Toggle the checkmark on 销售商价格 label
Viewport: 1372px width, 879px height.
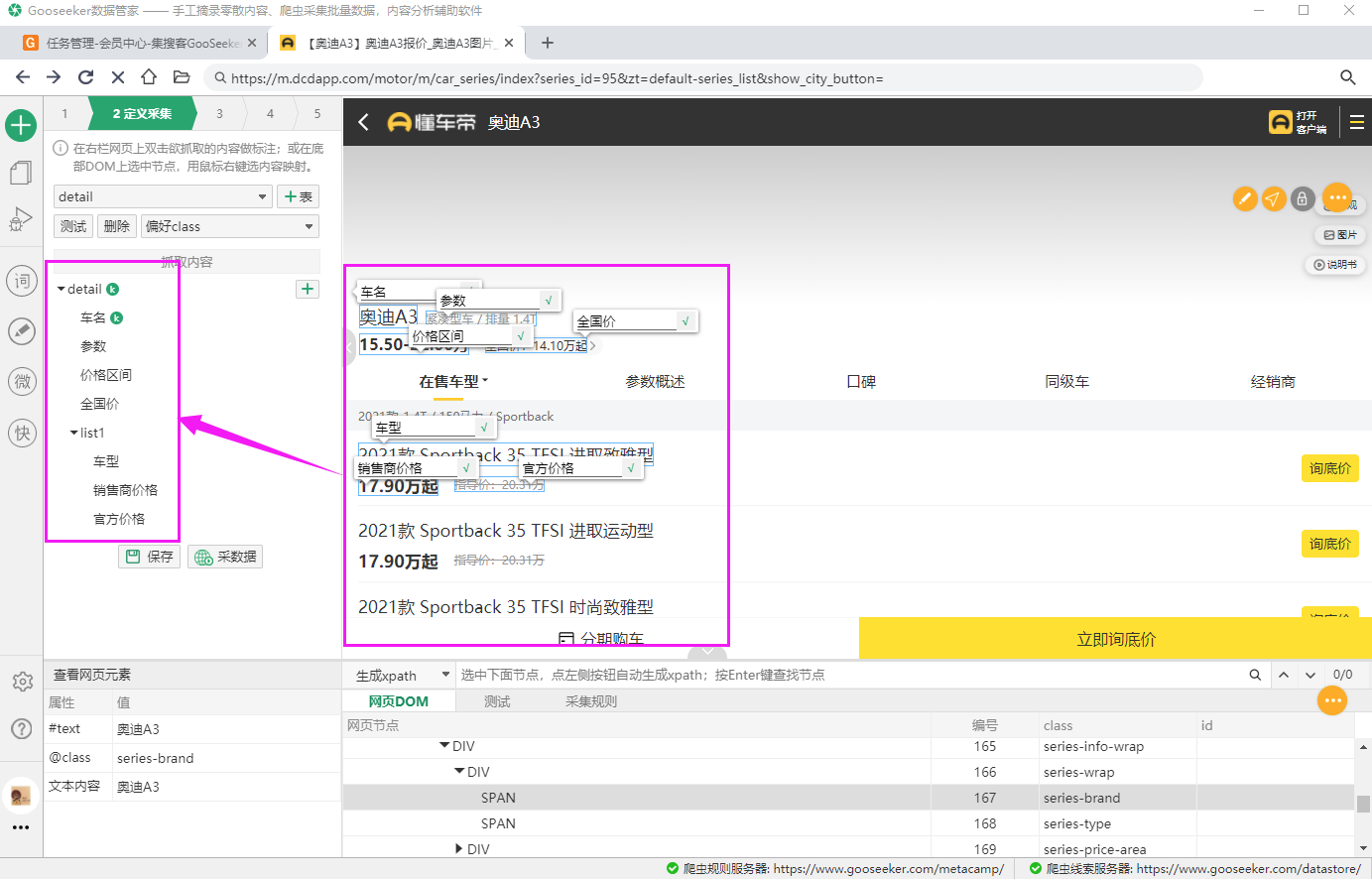465,468
